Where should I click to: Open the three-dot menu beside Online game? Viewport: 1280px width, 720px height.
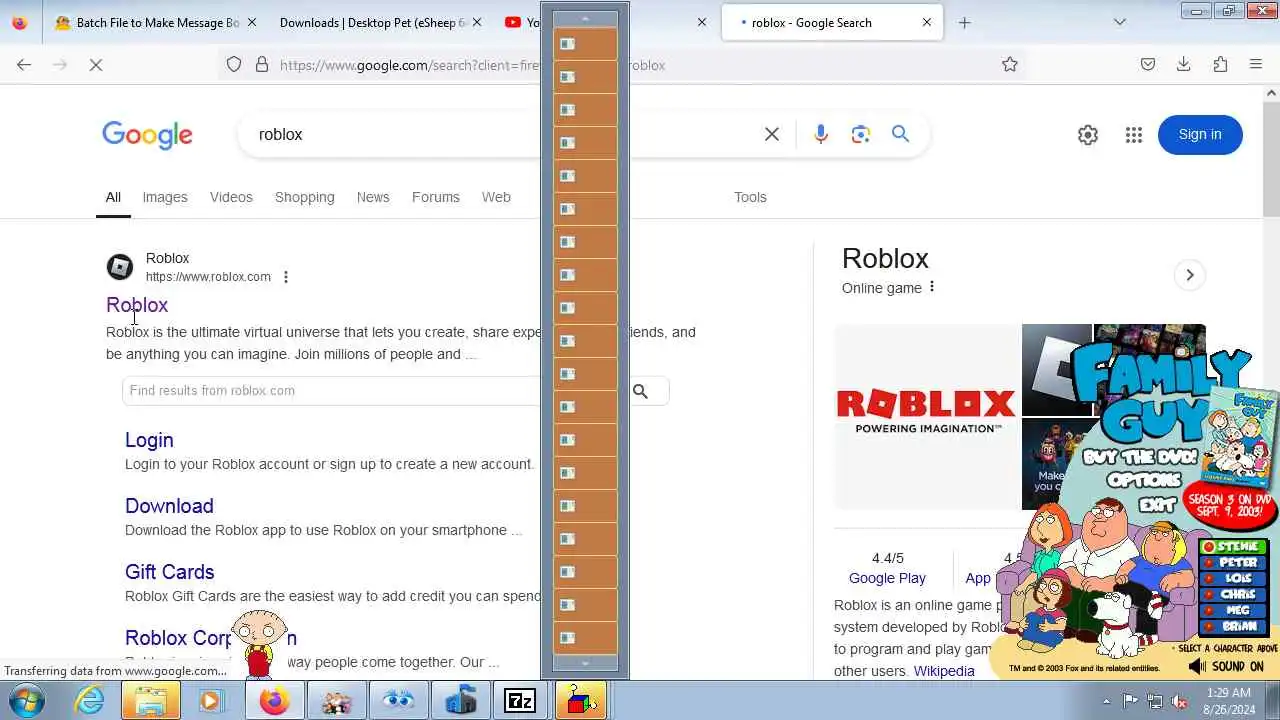tap(932, 287)
